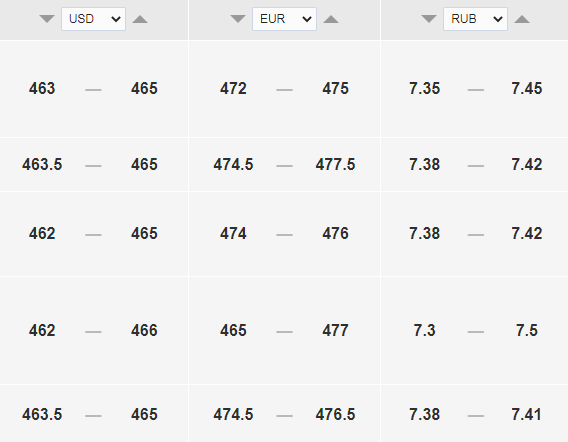This screenshot has width=568, height=442.
Task: Sort EUR column descending with down arrow
Action: [x=238, y=19]
